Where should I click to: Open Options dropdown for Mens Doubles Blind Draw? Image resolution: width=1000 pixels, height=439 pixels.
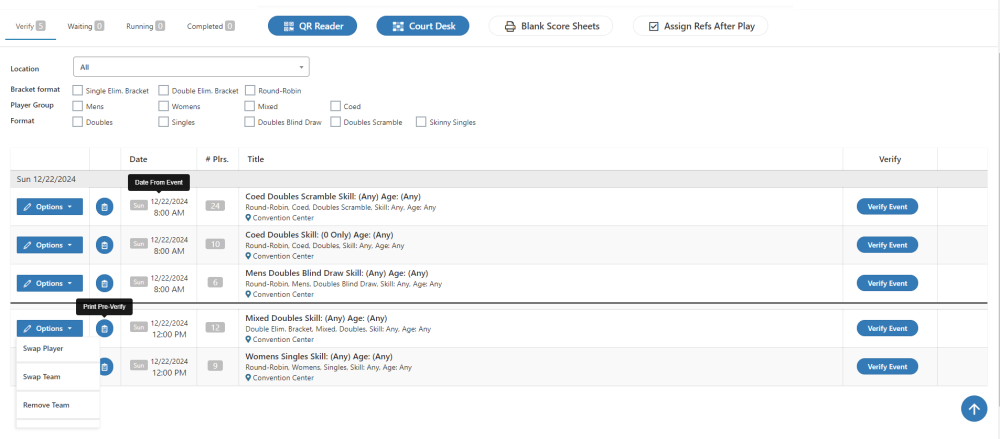49,283
